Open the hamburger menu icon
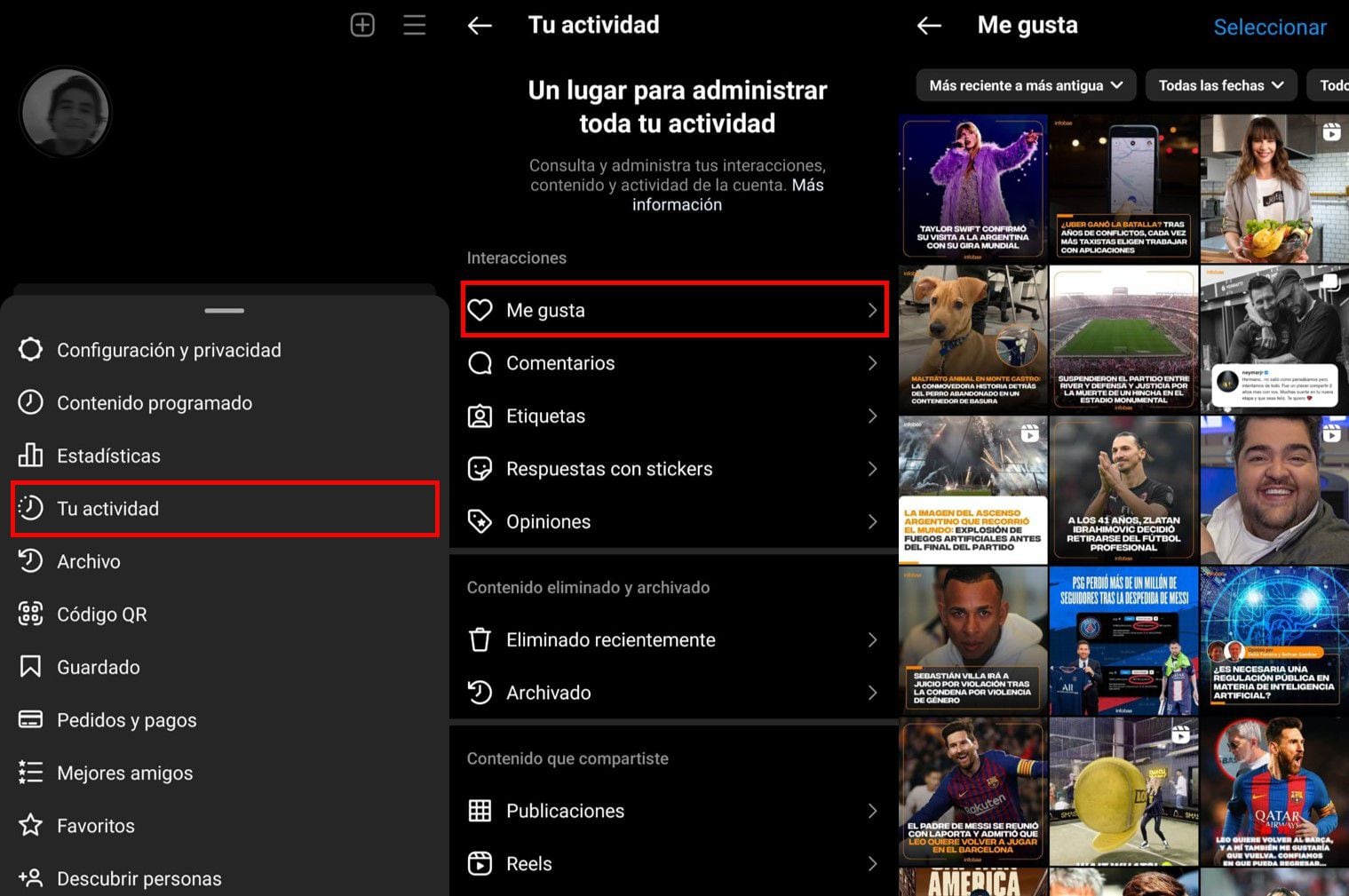 (414, 25)
